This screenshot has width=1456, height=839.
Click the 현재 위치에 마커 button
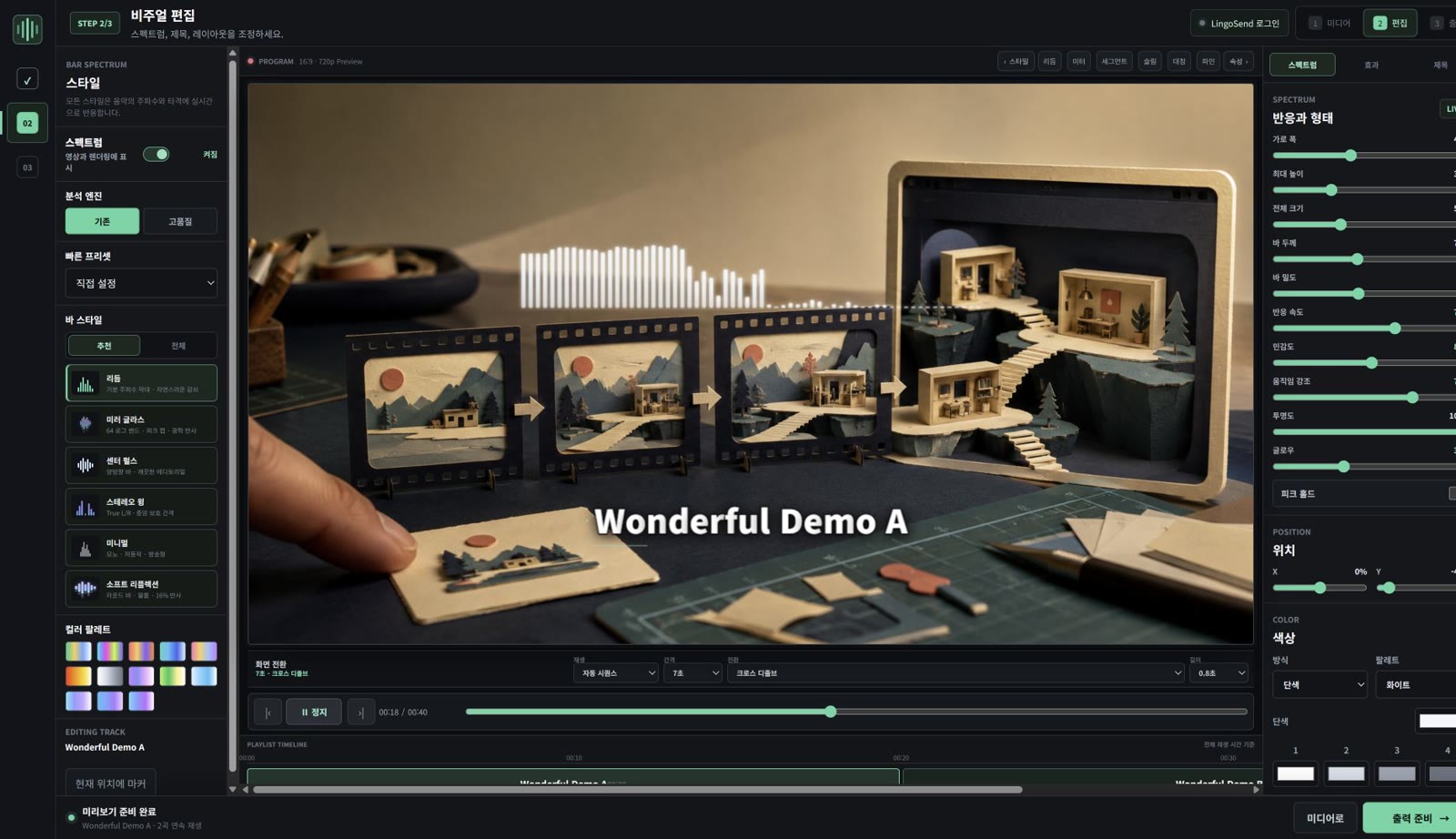coord(110,783)
